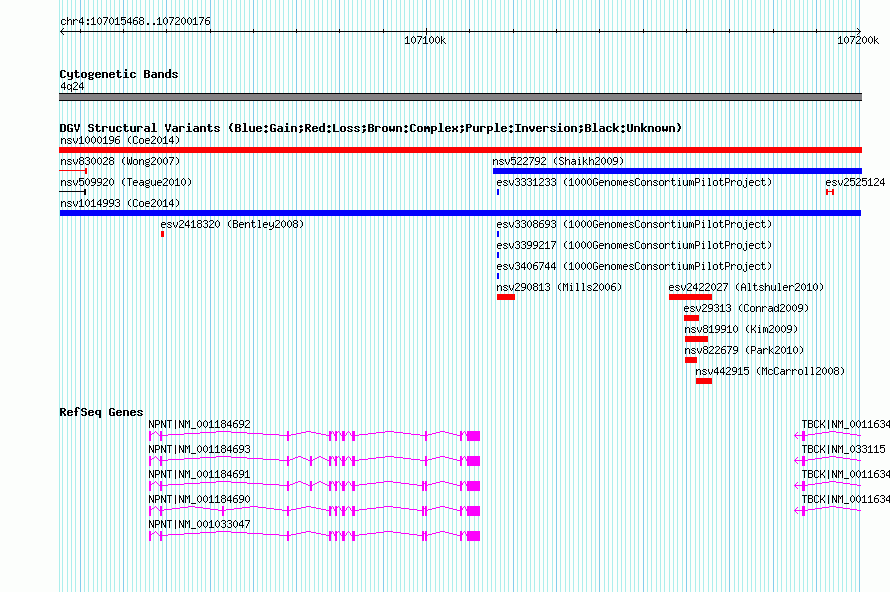Click the 107100k ruler label

pyautogui.click(x=425, y=40)
